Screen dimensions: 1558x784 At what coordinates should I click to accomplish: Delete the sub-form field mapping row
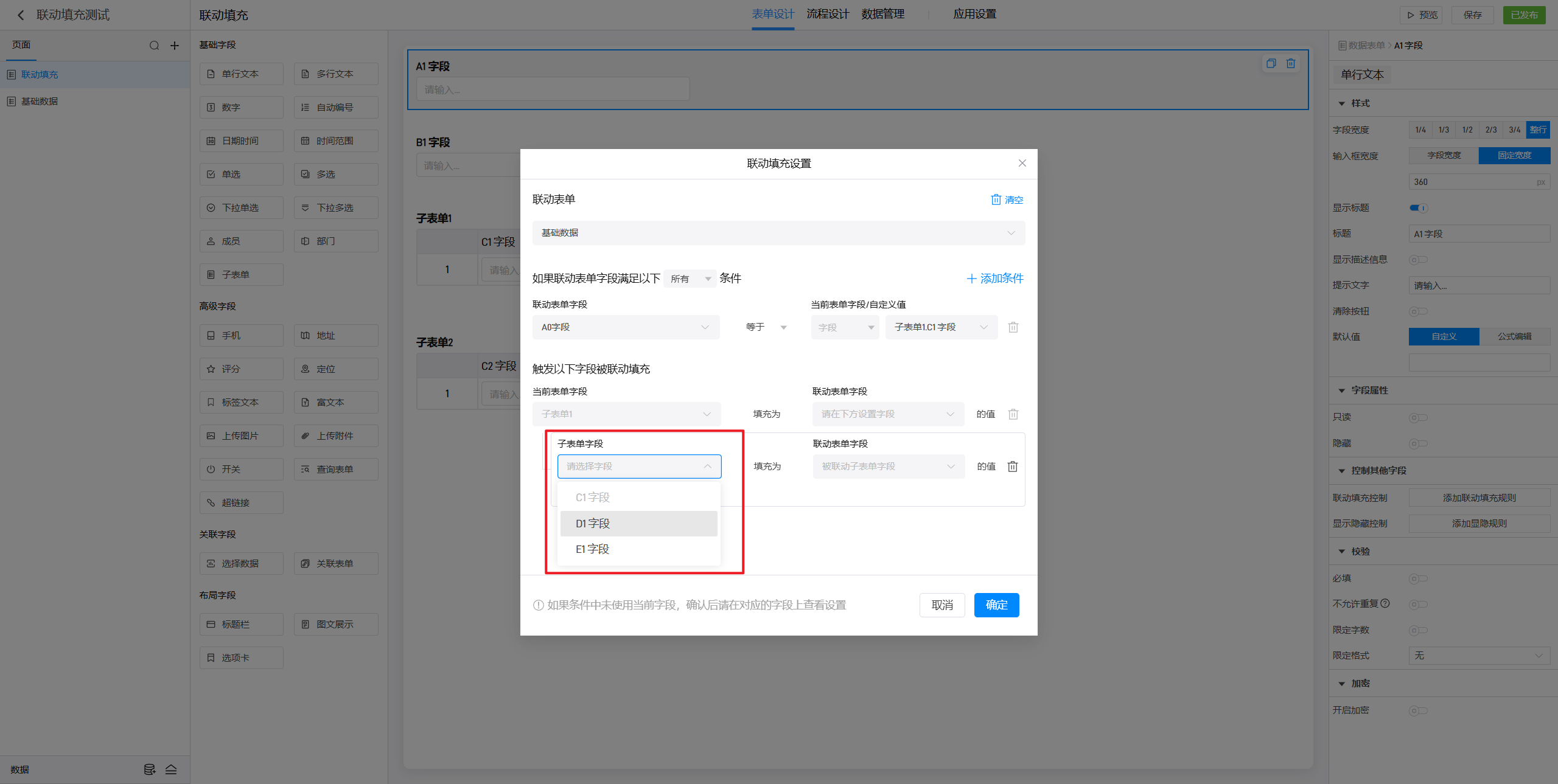tap(1013, 467)
